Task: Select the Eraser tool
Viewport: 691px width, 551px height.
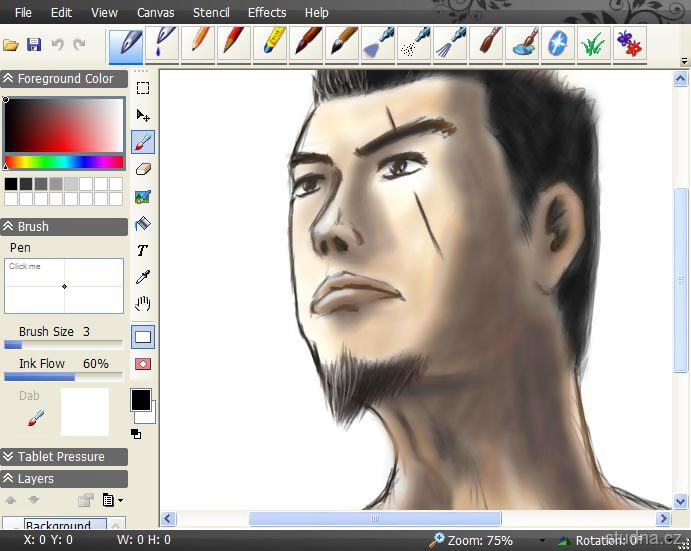Action: (x=143, y=170)
